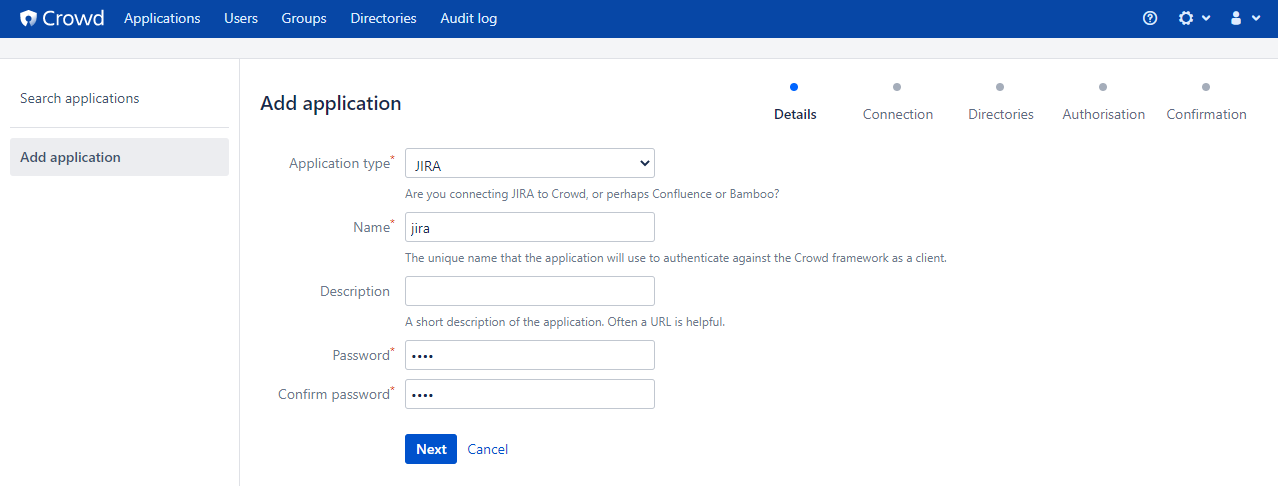Select the Authorisation wizard step

click(x=1104, y=102)
